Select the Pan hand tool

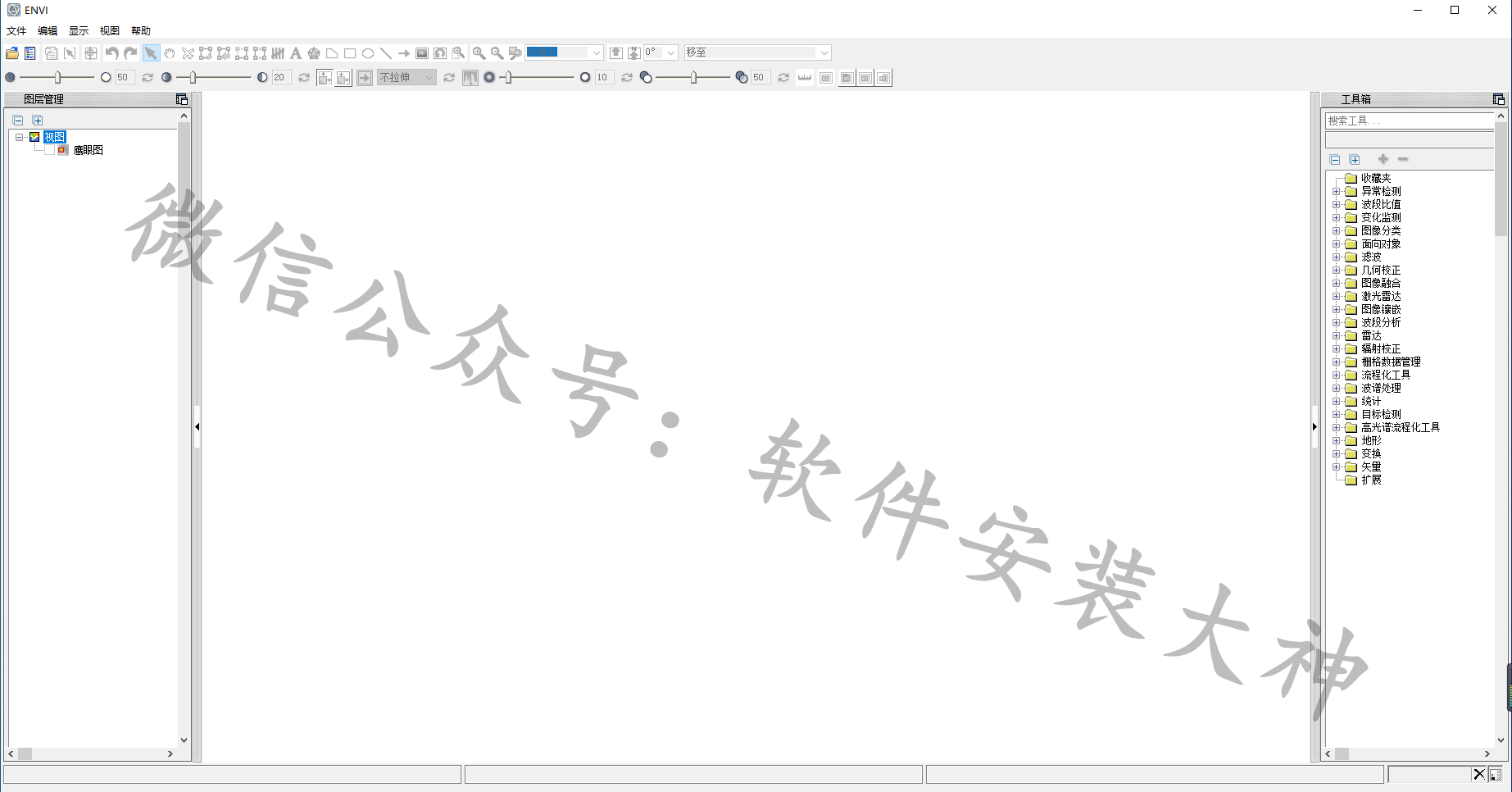[x=170, y=53]
